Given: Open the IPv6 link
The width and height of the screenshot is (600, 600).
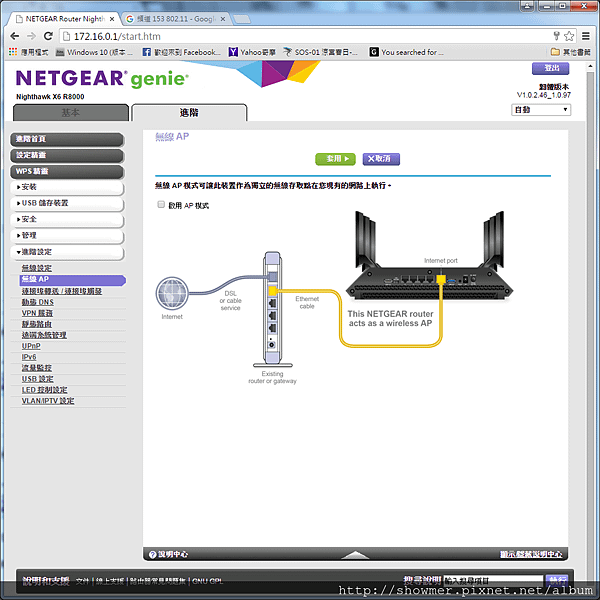Looking at the screenshot, I should click(29, 357).
